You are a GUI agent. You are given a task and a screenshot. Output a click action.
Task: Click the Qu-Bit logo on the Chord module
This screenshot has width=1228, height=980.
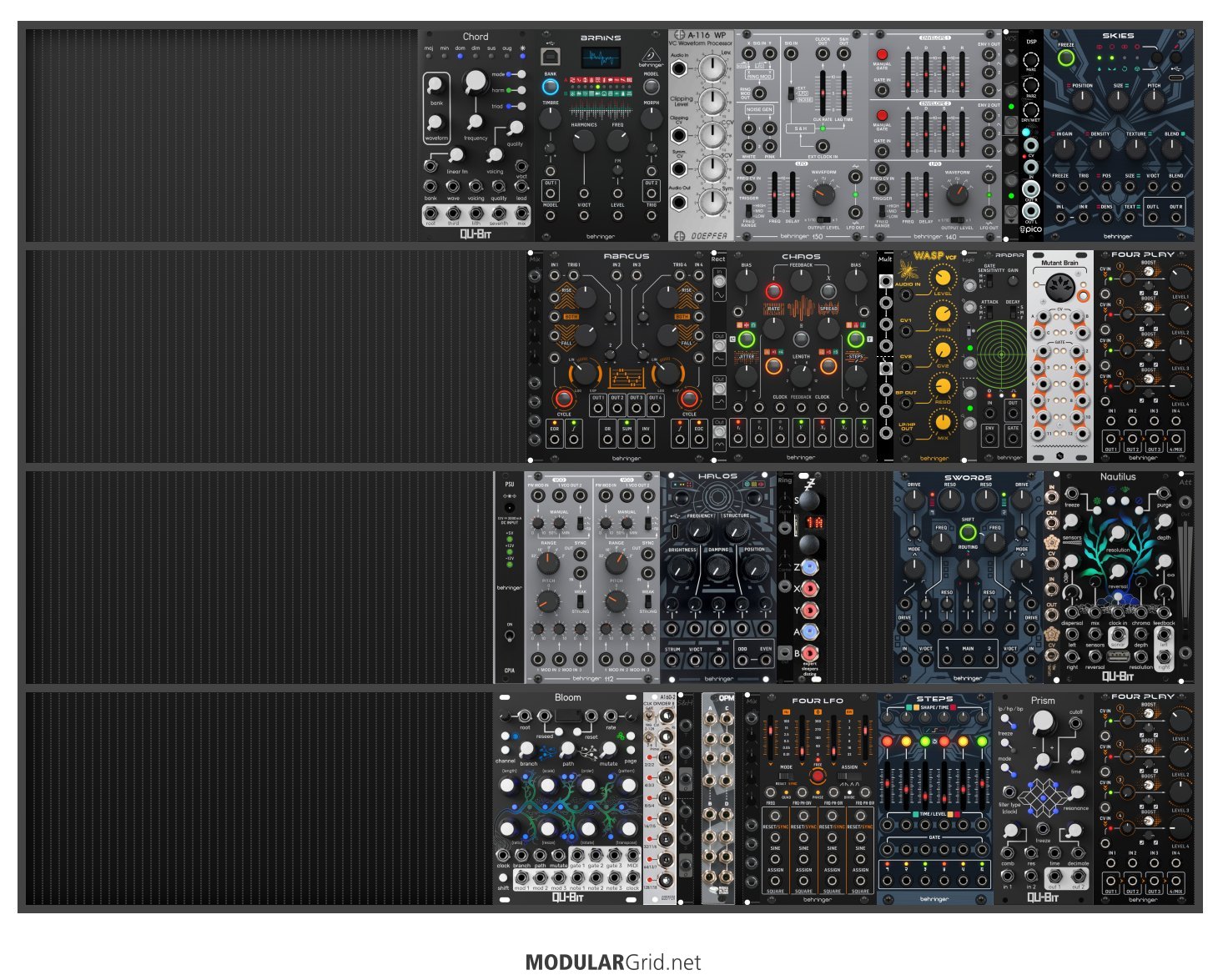[476, 234]
